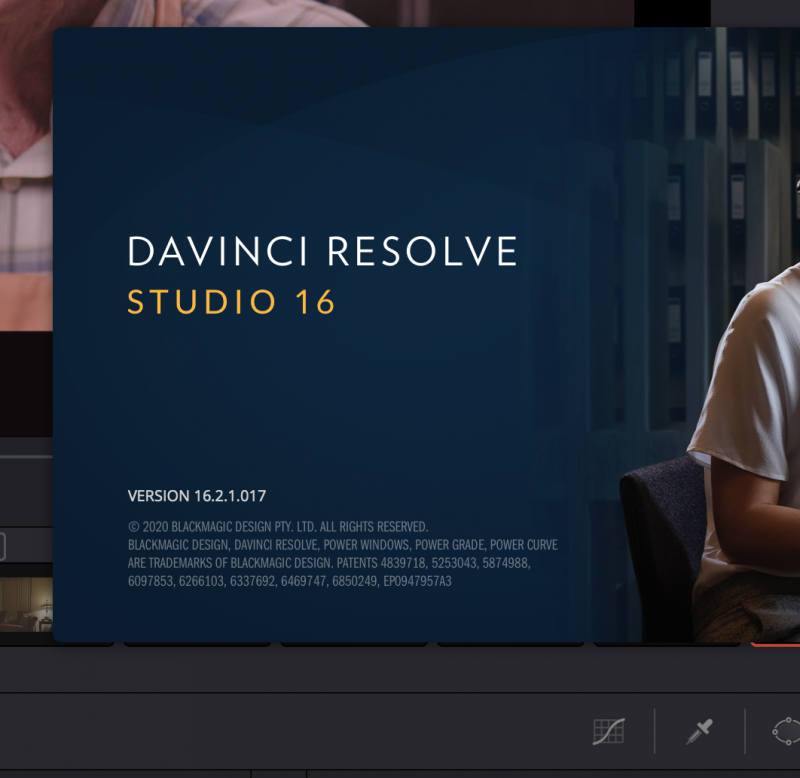Click the empty bar below the clip thumbnails

400,670
